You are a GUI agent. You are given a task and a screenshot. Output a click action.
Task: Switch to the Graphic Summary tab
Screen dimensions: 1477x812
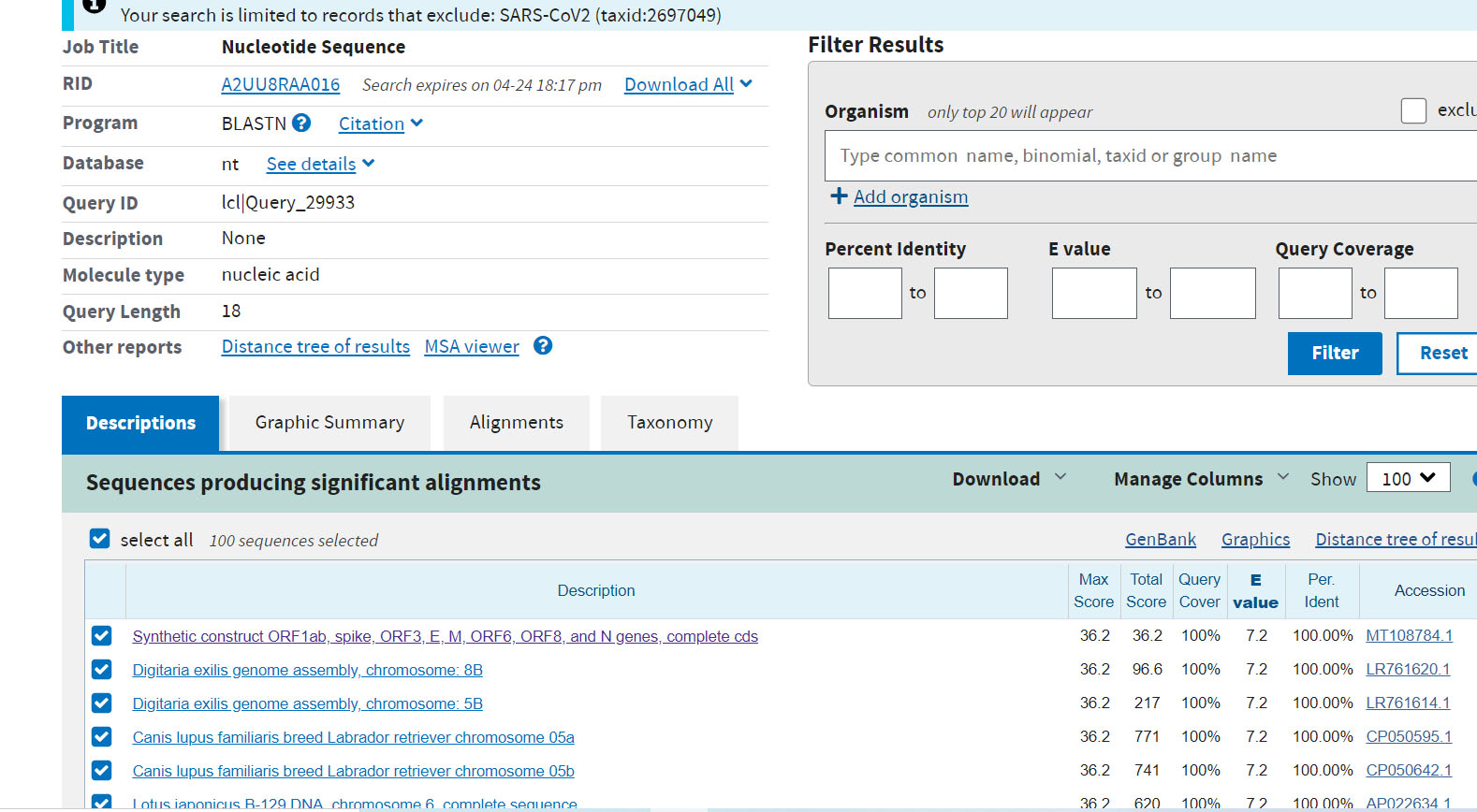329,423
